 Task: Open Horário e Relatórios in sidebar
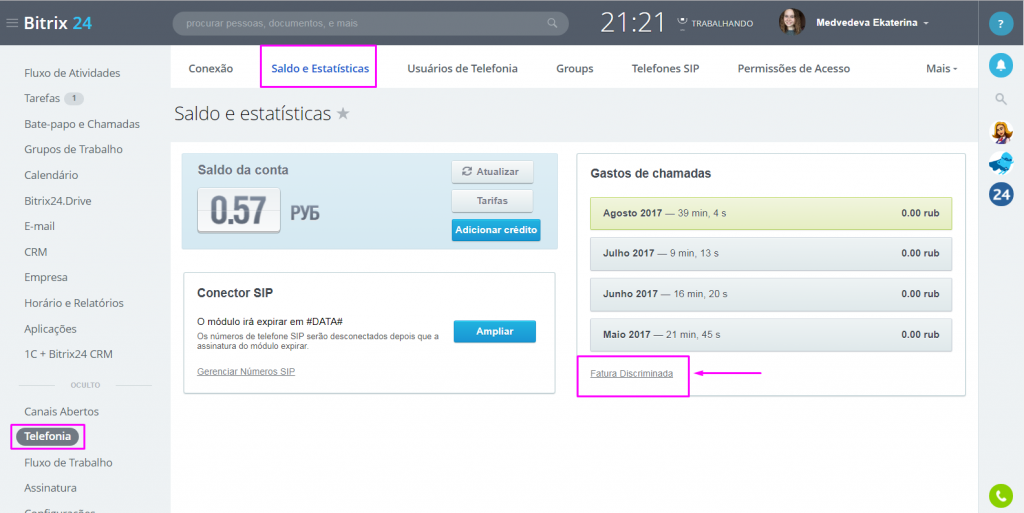(74, 303)
